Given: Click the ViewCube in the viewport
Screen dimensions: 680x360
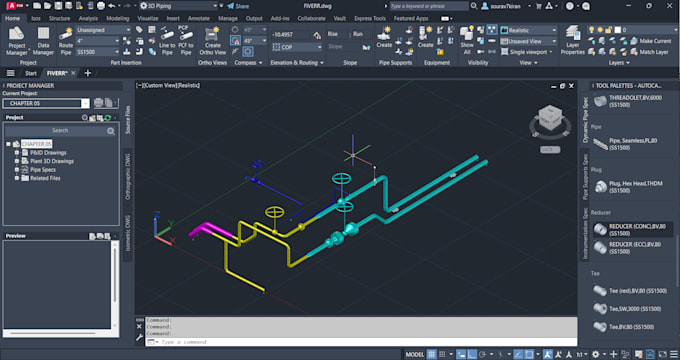Looking at the screenshot, I should pos(550,118).
